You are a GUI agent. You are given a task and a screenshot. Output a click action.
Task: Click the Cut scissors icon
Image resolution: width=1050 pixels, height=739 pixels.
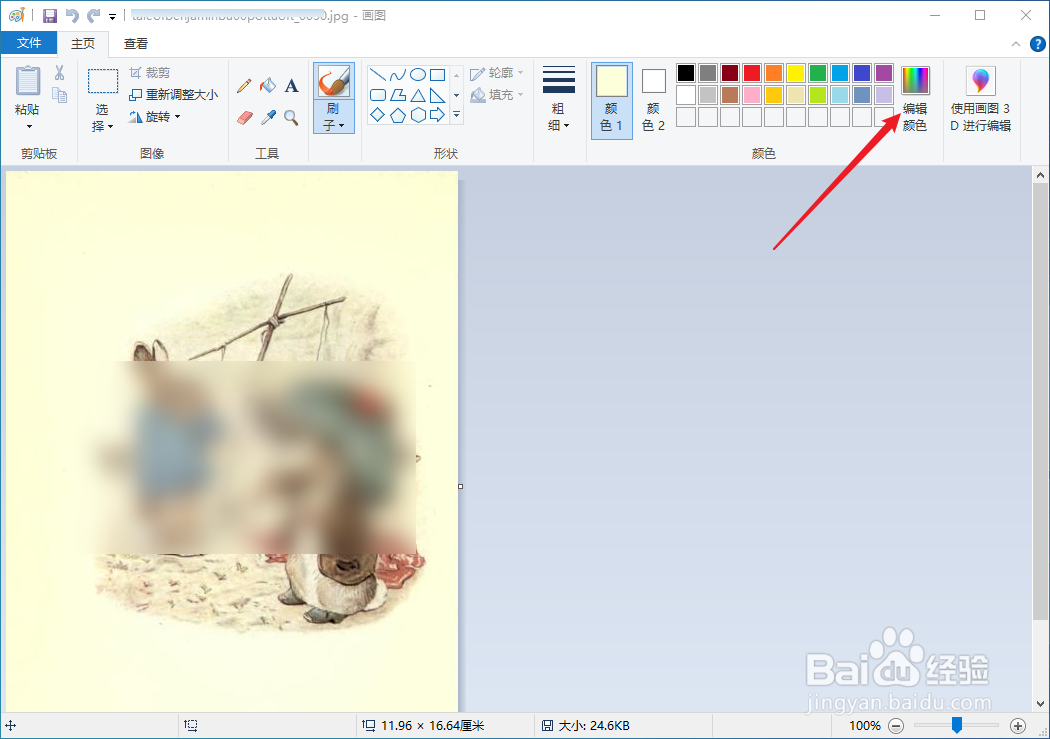[x=60, y=72]
